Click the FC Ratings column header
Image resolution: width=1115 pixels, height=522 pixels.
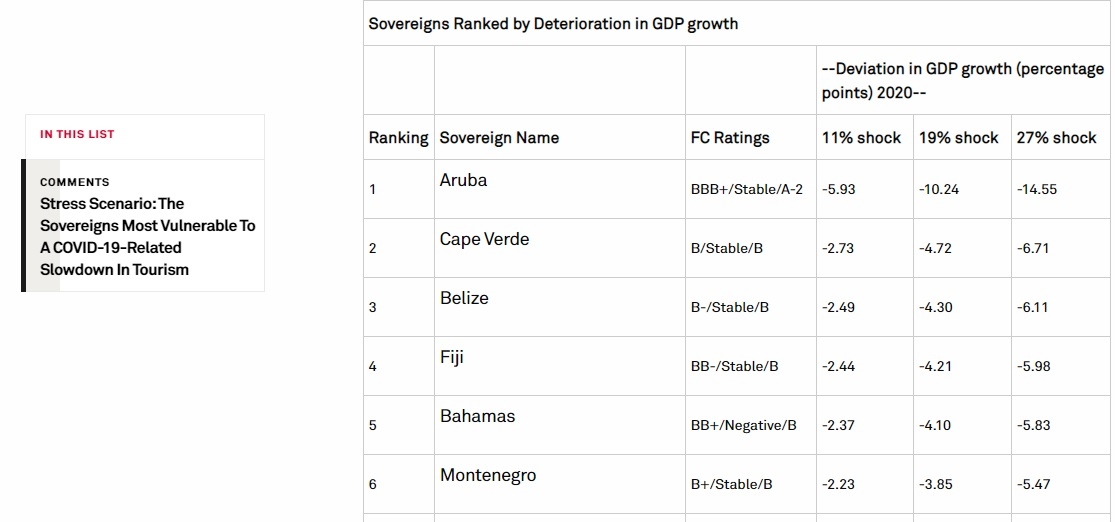tap(730, 138)
